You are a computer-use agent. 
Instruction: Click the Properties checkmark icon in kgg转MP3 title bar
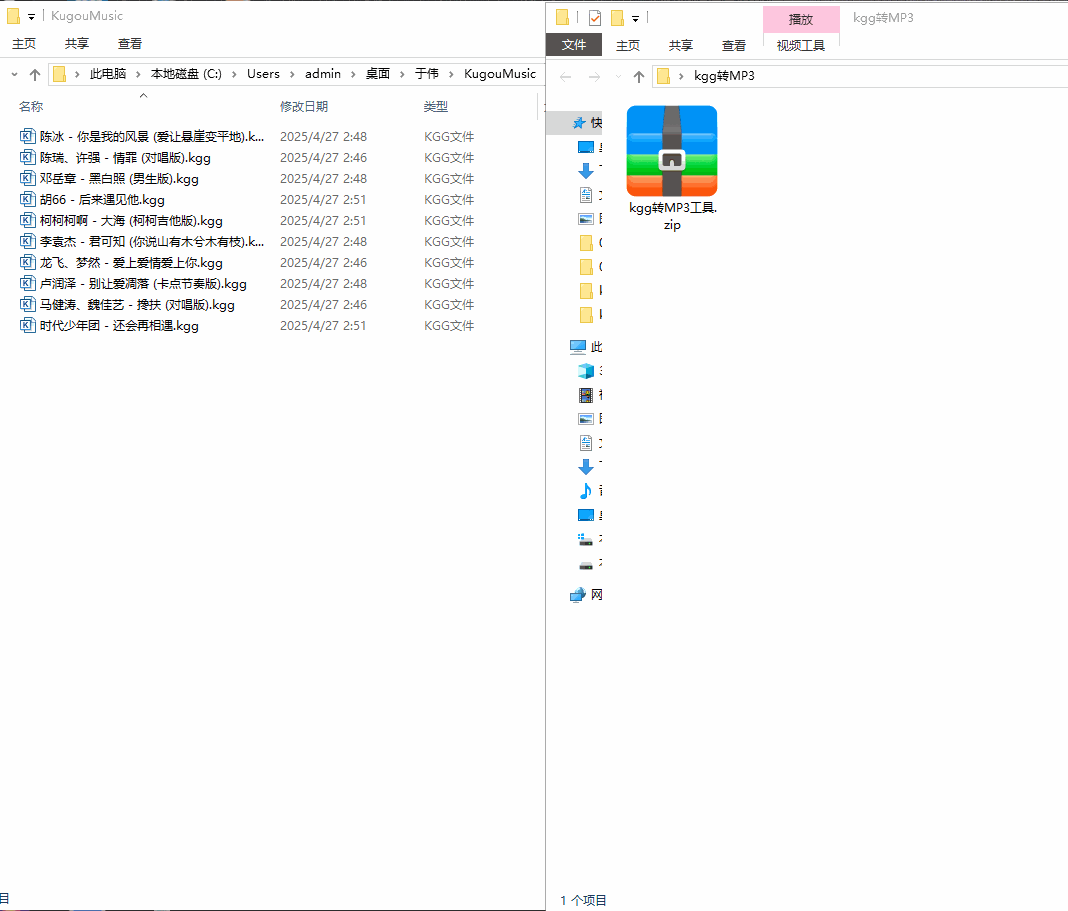click(595, 18)
